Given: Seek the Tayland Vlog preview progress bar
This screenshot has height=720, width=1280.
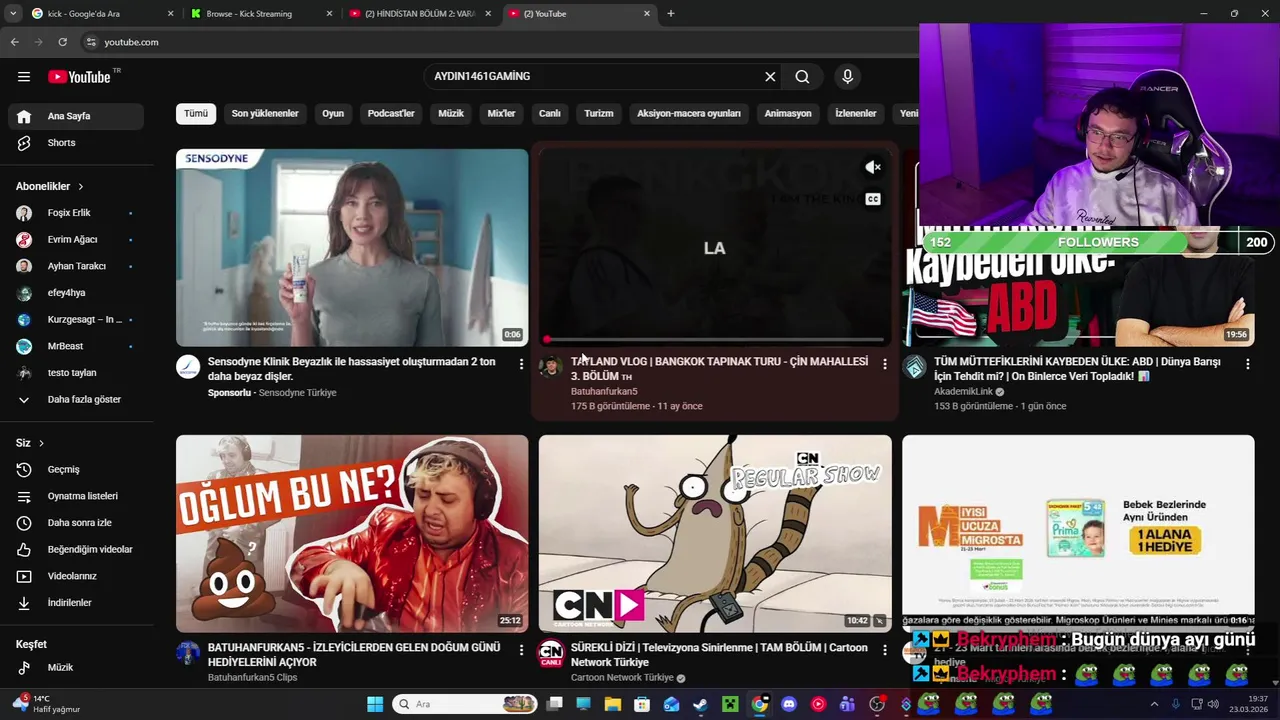Looking at the screenshot, I should 715,340.
